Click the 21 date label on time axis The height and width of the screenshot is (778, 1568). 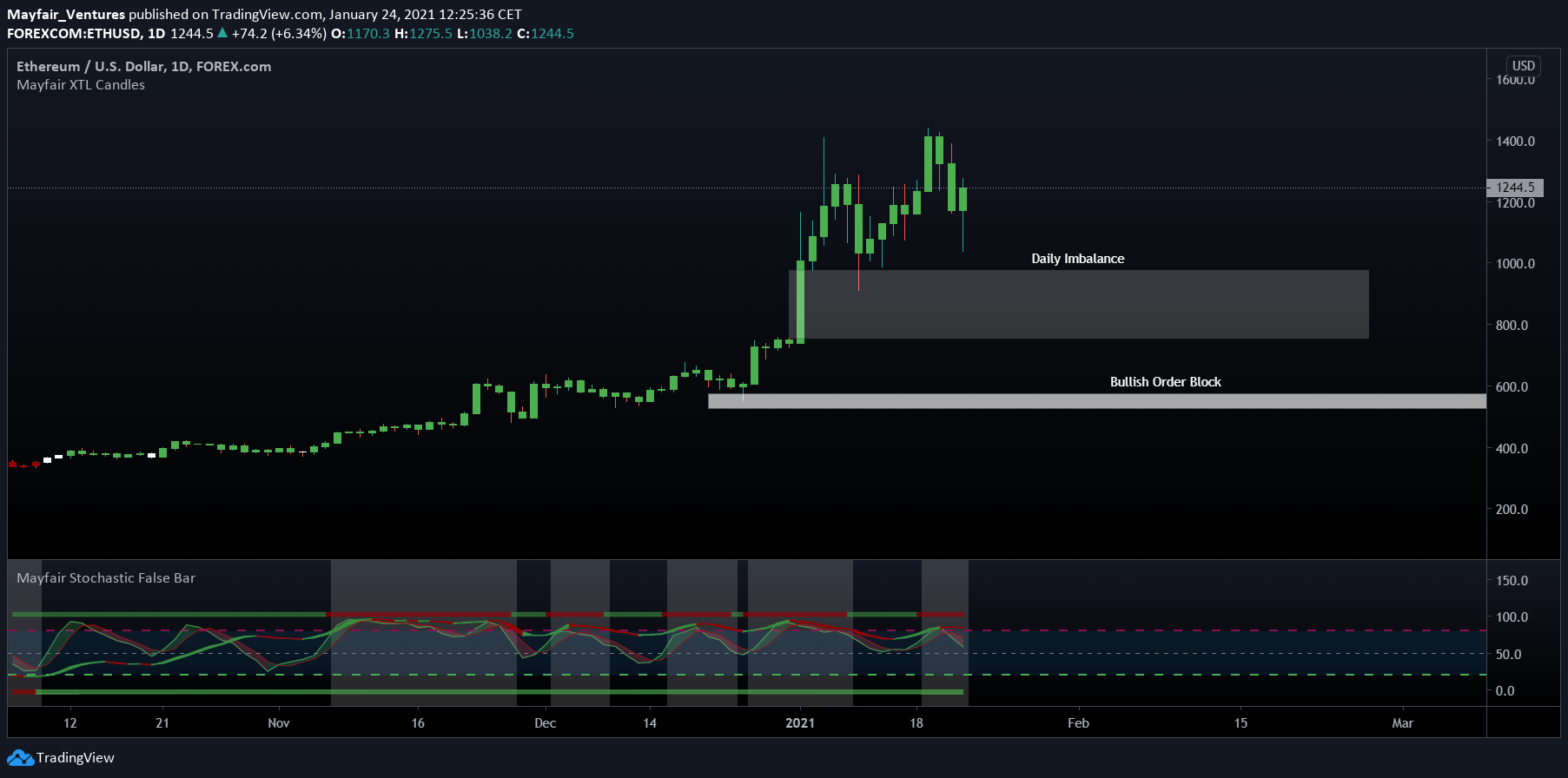tap(162, 723)
